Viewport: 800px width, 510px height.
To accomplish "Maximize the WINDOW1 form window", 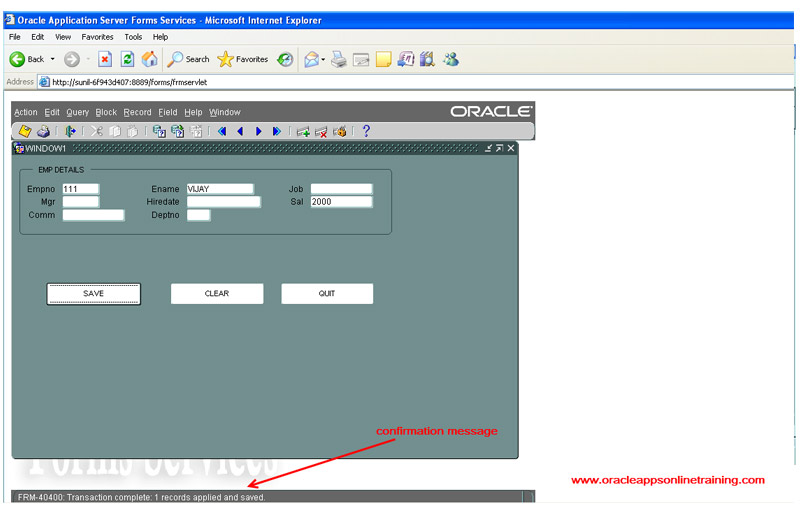I will [x=499, y=148].
